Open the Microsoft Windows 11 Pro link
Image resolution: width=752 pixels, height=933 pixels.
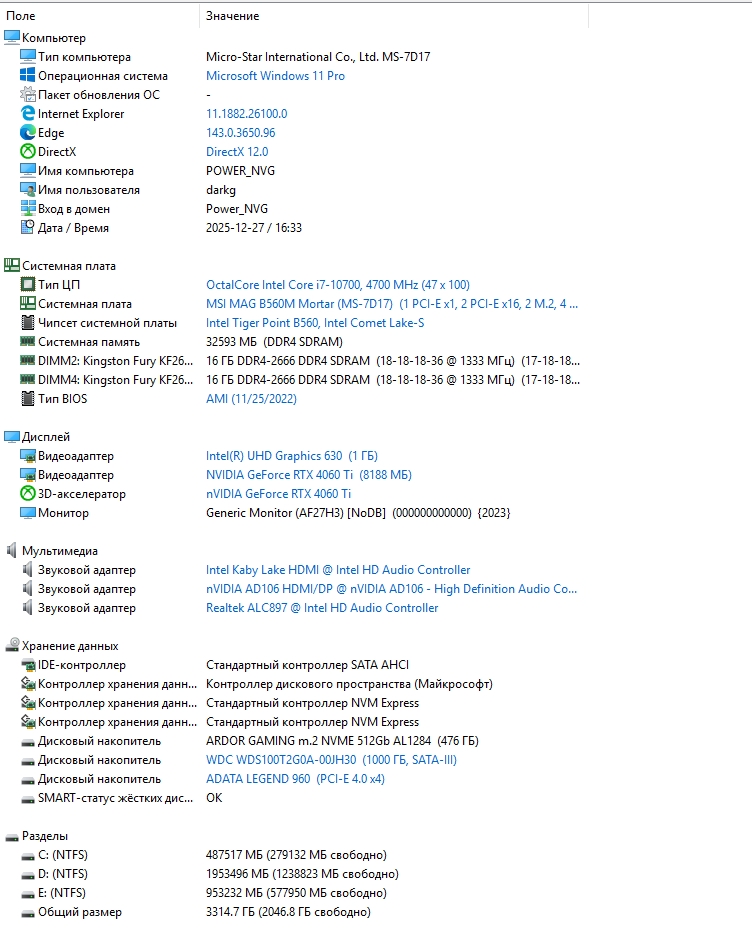pos(275,76)
